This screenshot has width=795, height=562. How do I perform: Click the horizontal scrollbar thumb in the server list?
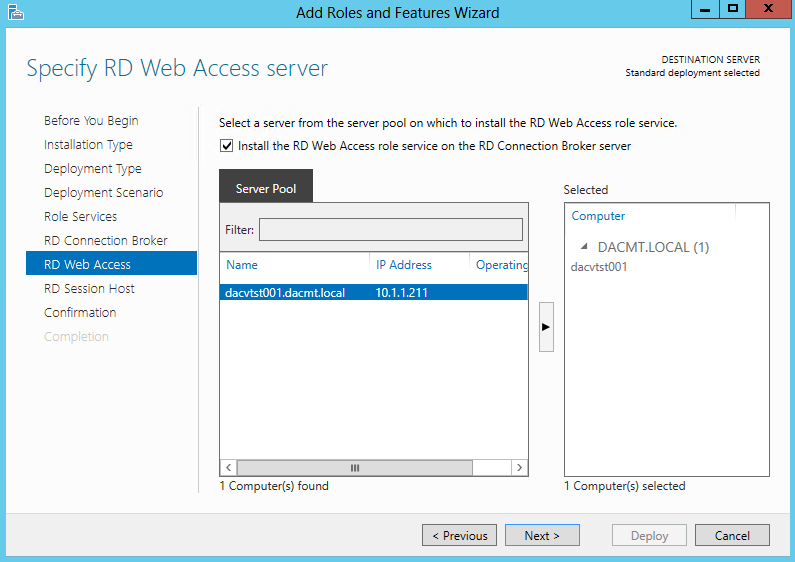[355, 468]
